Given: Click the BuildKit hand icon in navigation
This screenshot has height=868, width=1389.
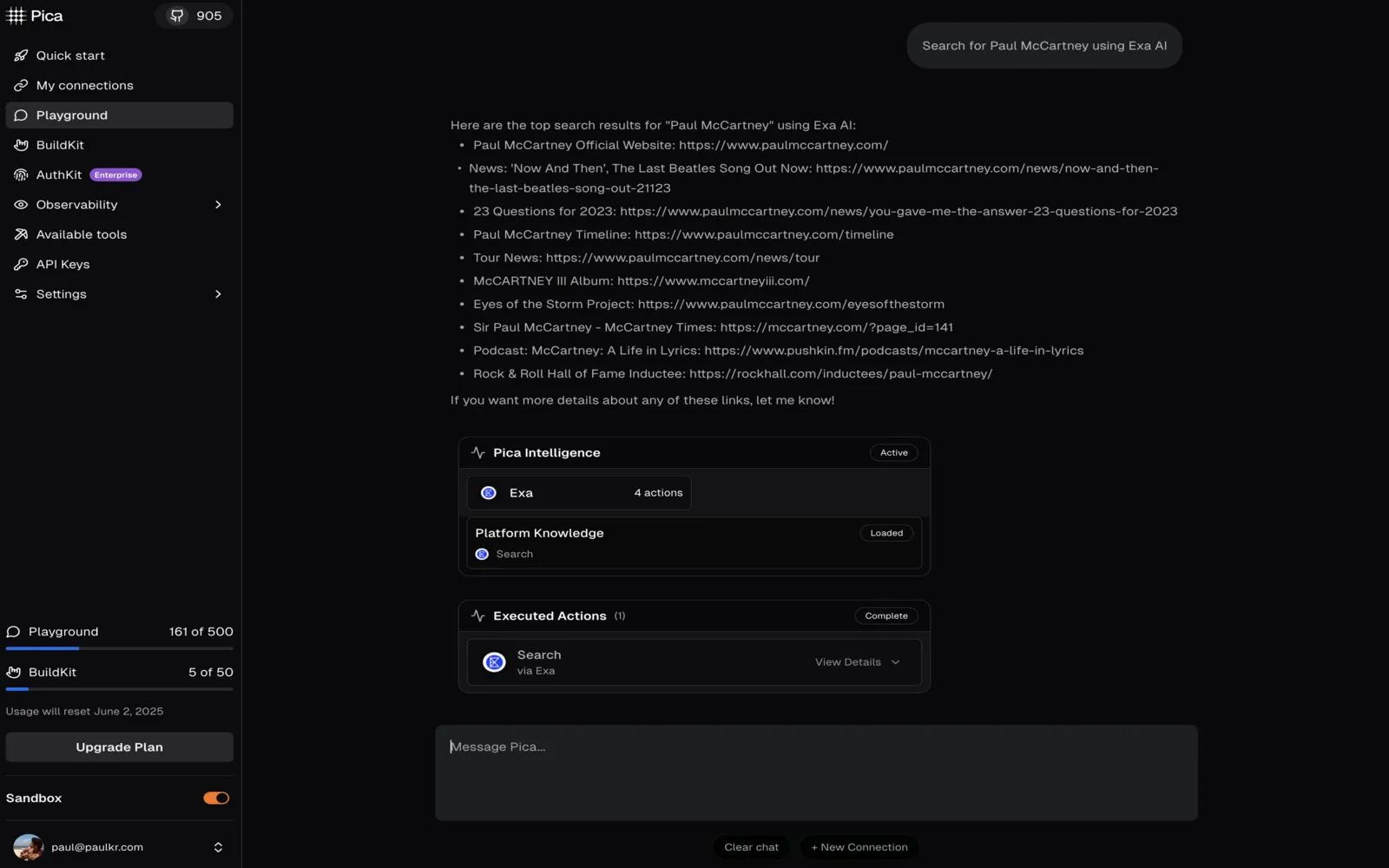Looking at the screenshot, I should pos(21,145).
